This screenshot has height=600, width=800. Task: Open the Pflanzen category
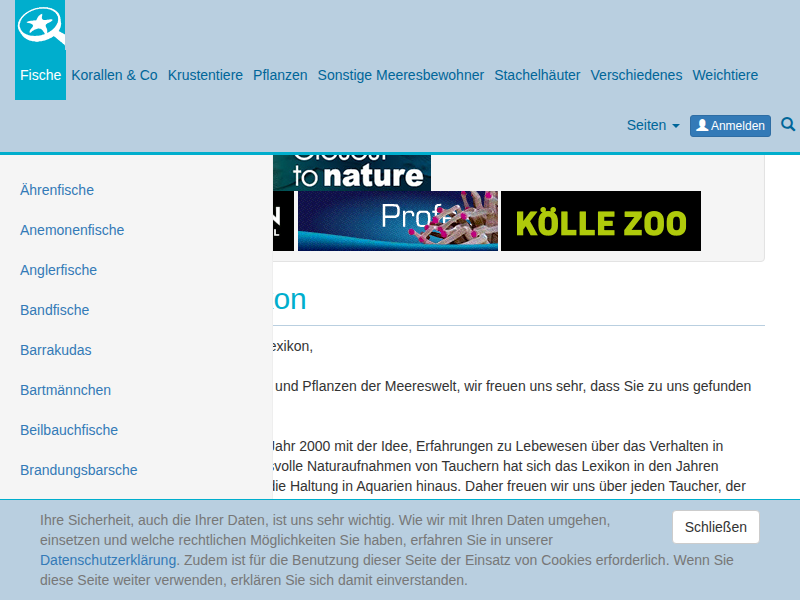280,75
